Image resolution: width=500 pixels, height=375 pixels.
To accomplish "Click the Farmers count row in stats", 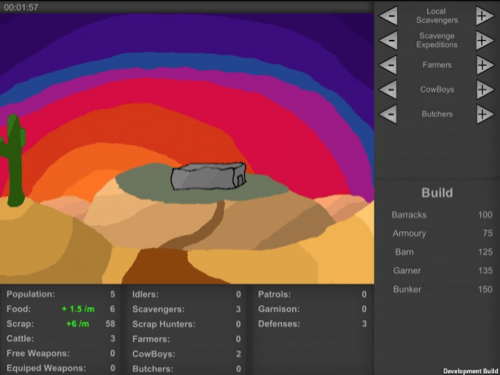I will pyautogui.click(x=187, y=339).
